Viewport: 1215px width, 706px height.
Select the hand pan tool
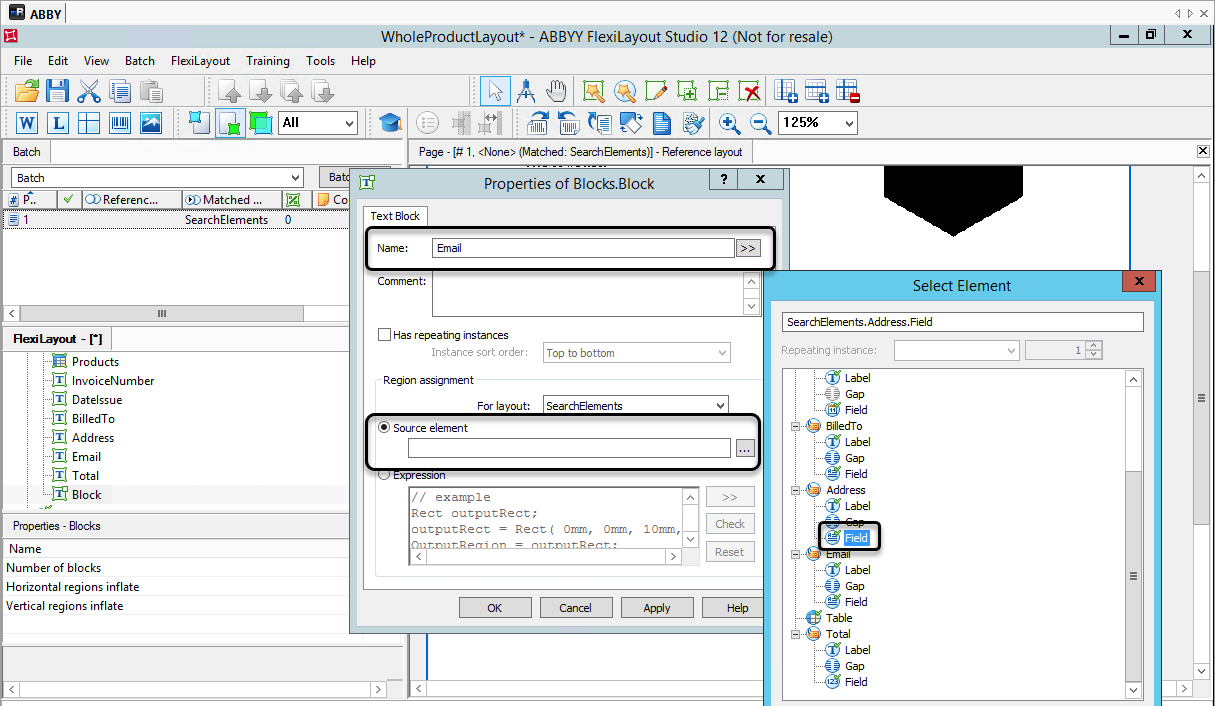[x=556, y=92]
